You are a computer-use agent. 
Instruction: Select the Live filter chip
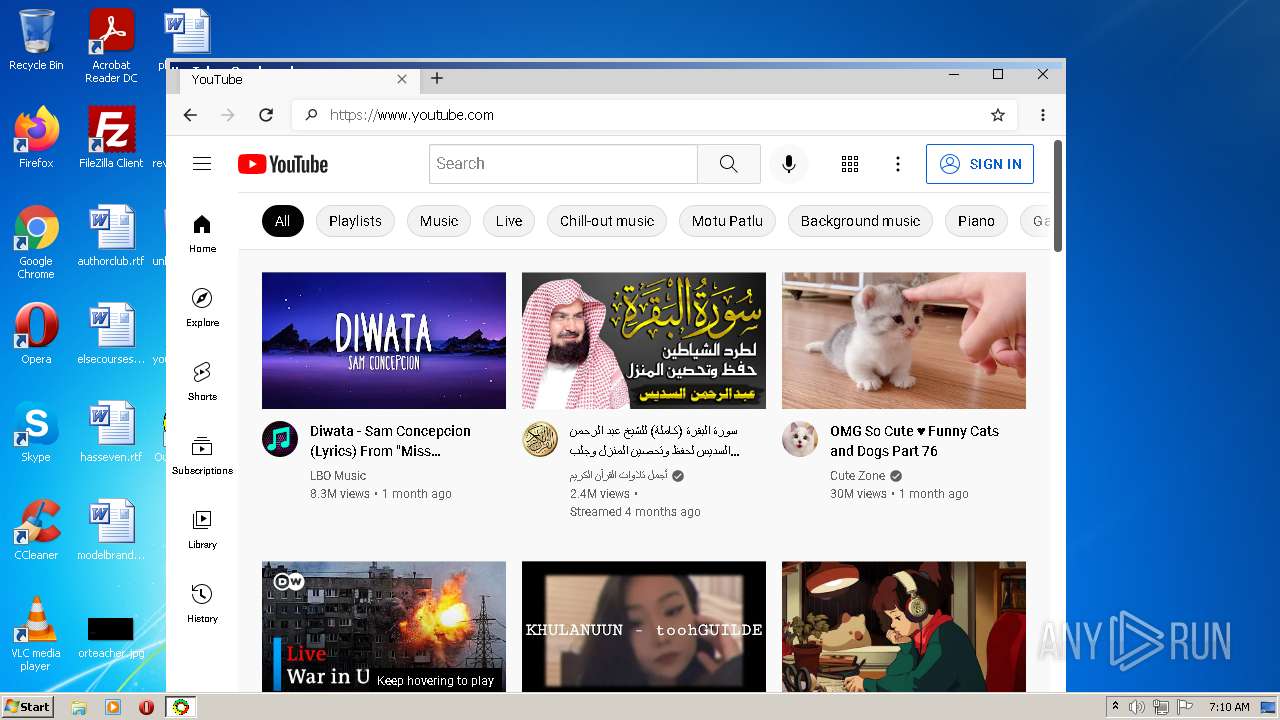click(509, 221)
